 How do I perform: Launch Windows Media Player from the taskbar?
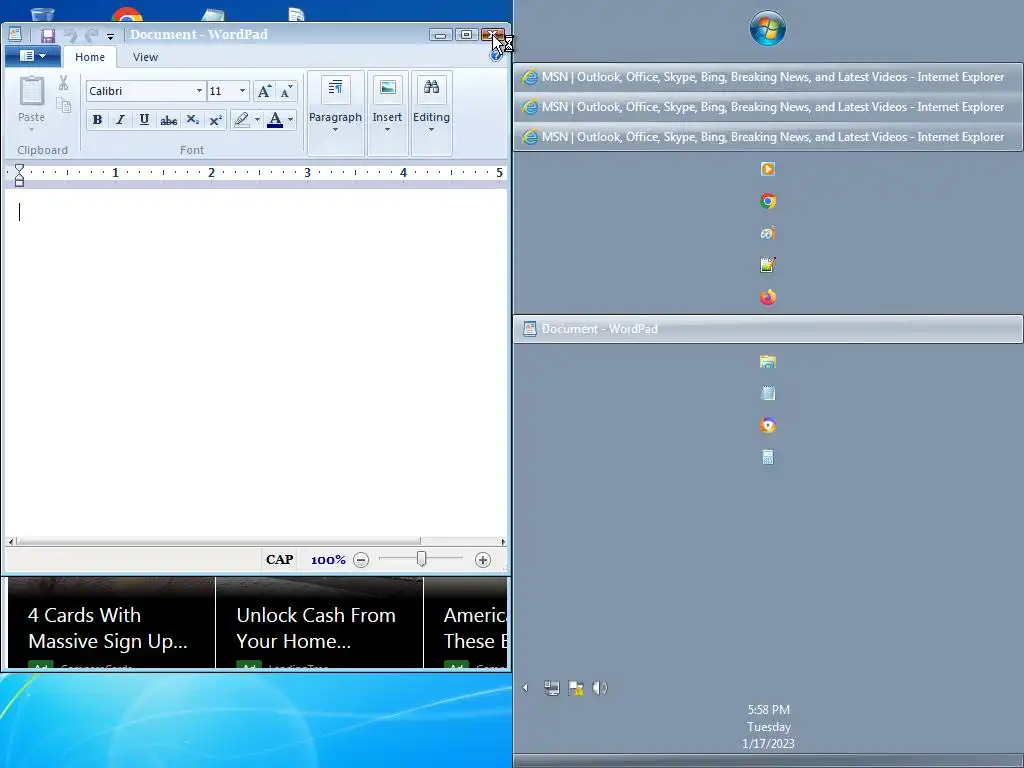tap(768, 169)
